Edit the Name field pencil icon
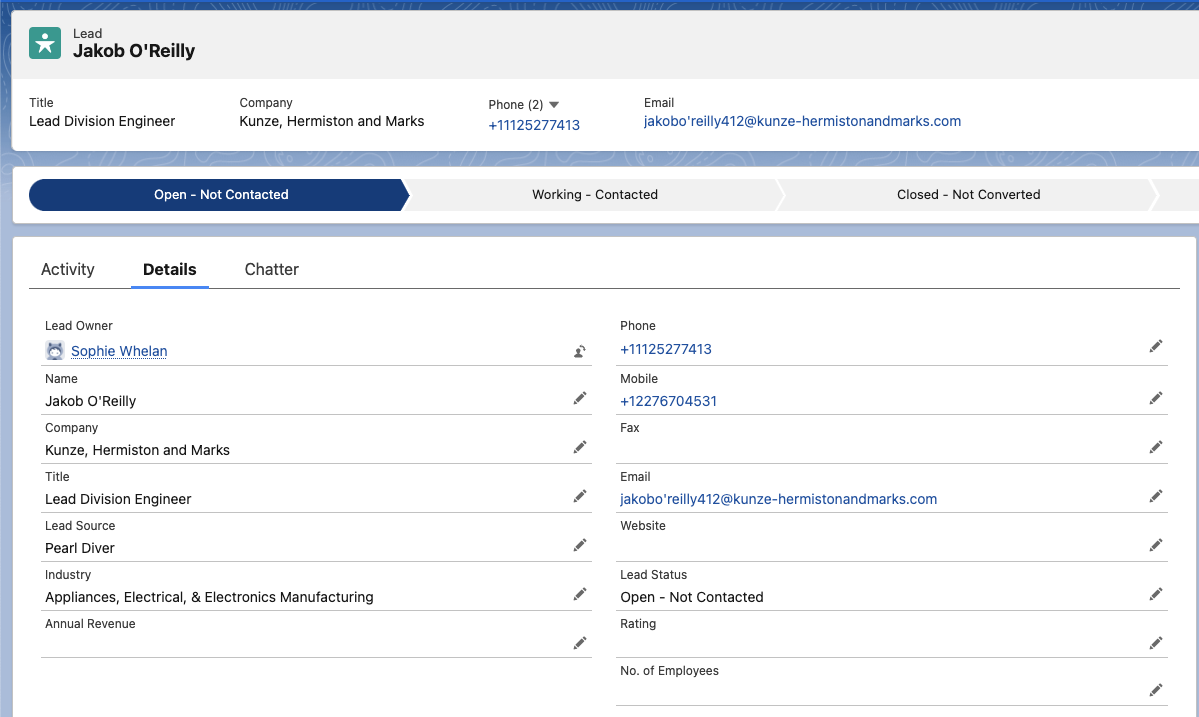The height and width of the screenshot is (717, 1199). 579,398
